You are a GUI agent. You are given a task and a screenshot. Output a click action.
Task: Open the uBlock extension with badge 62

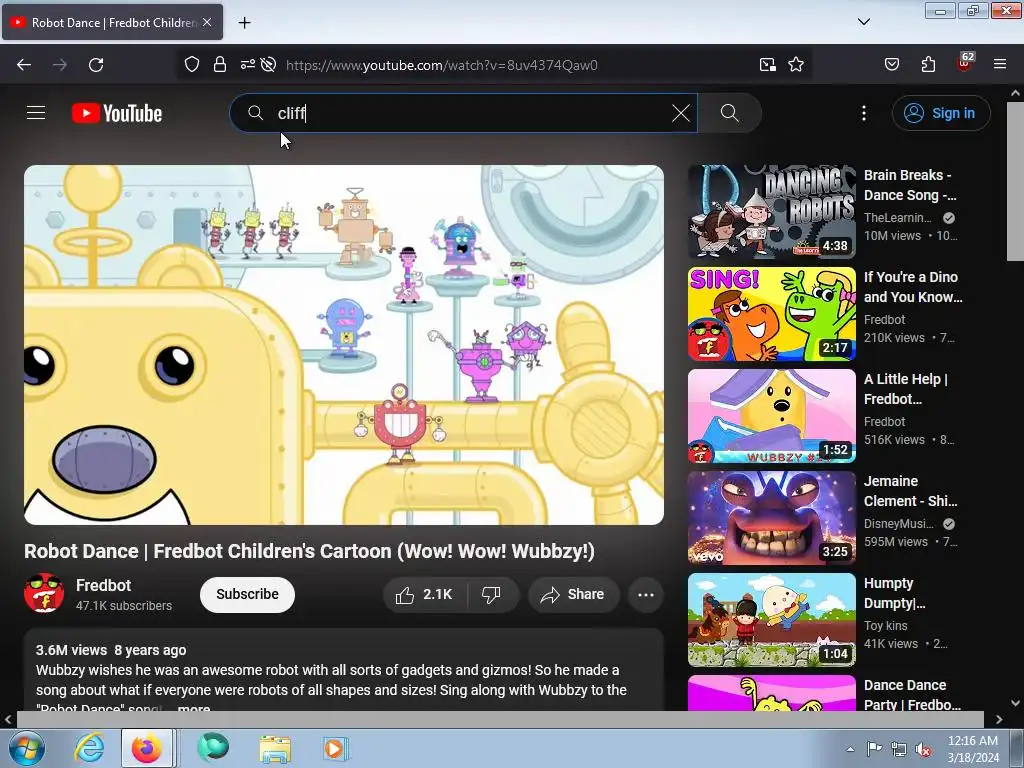965,63
